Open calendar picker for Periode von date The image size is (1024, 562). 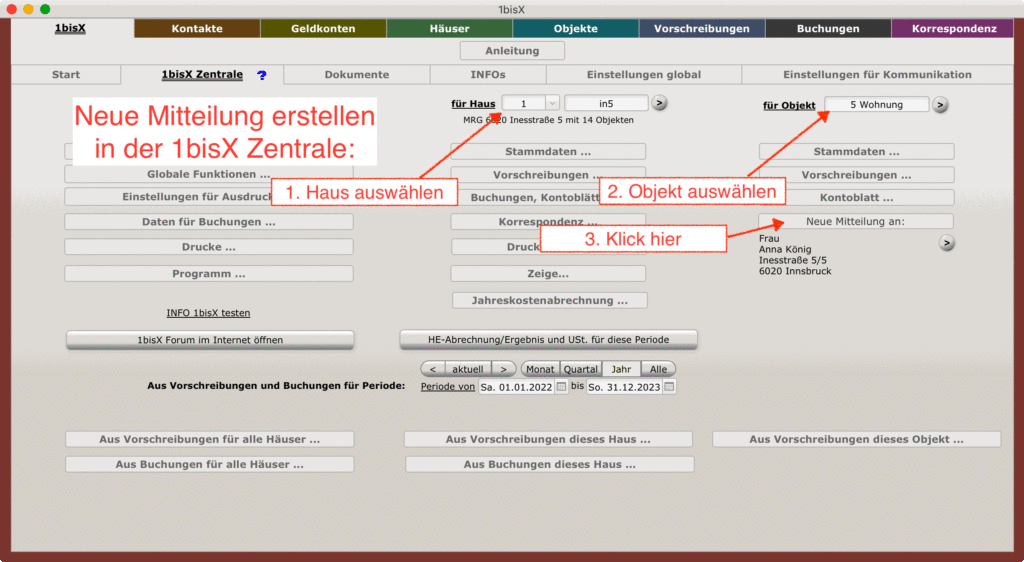pos(561,387)
